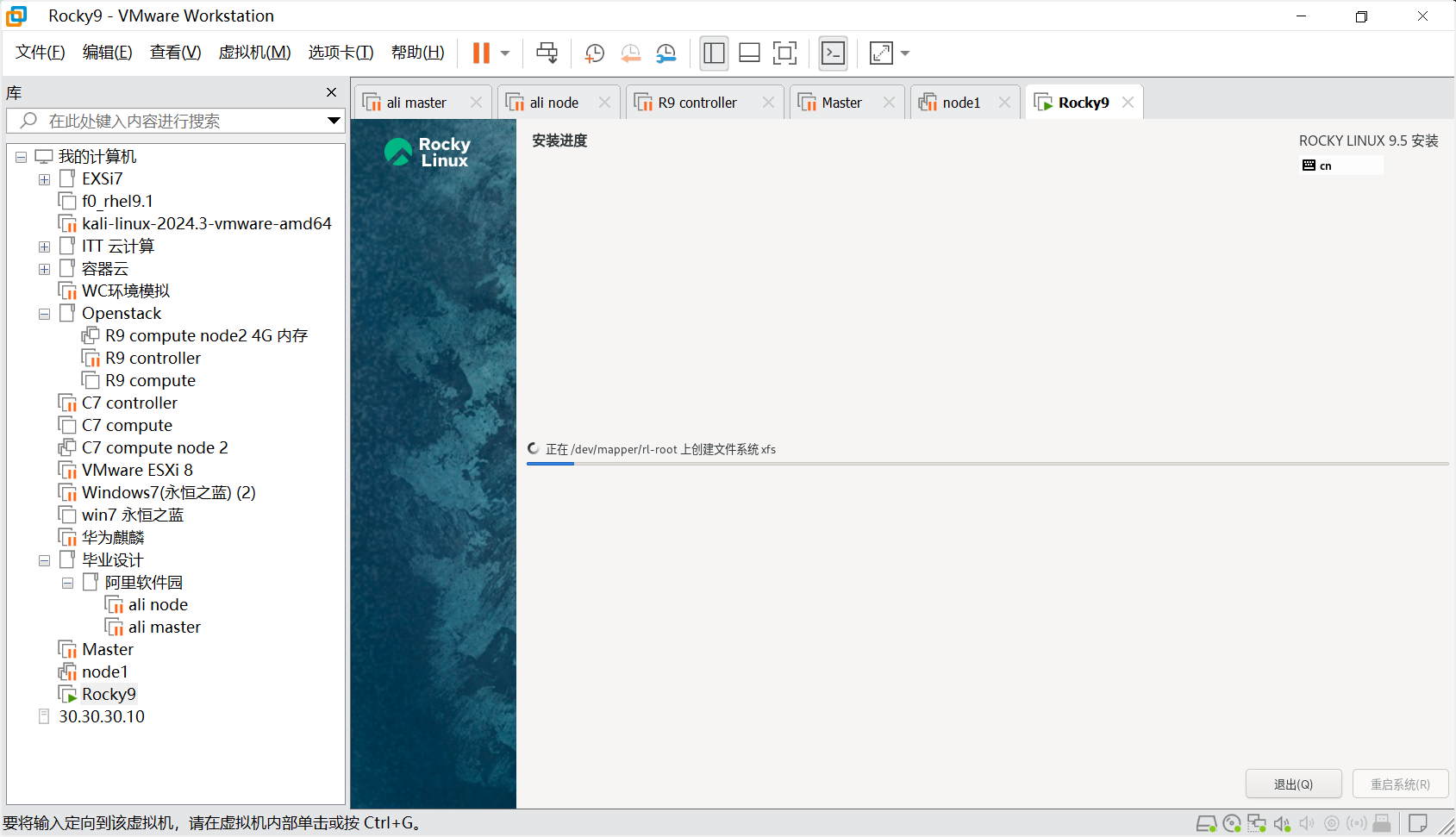The image size is (1456, 837).
Task: Click the webcam device status icon
Action: [x=1332, y=824]
